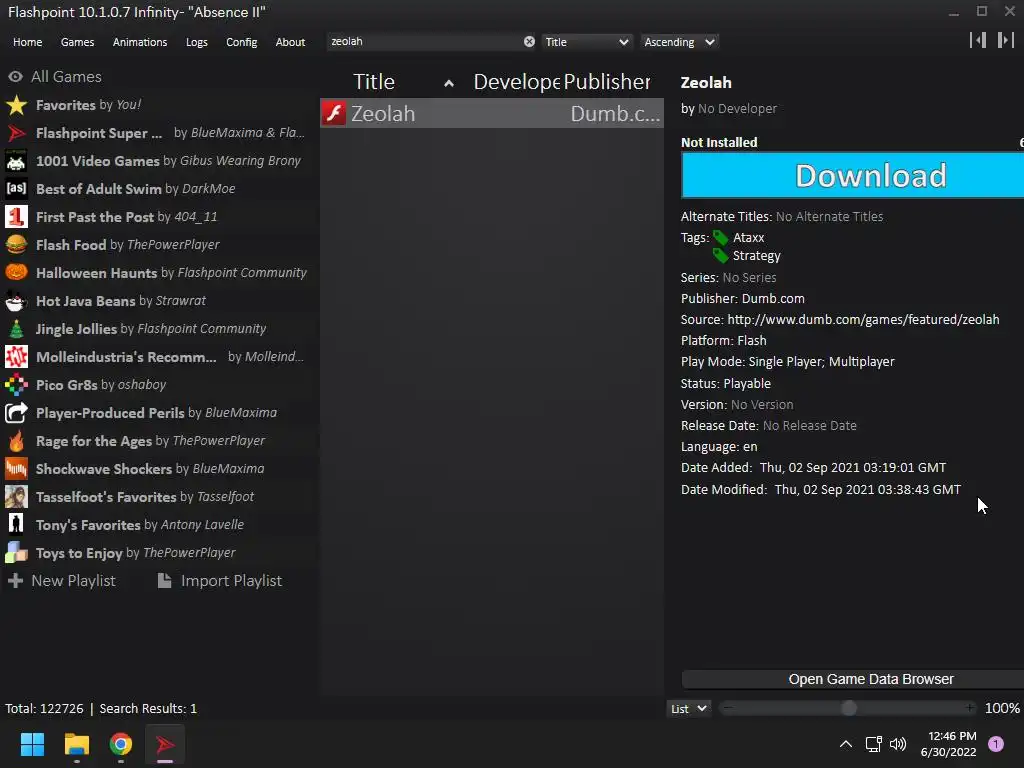Click the Strategy tag icon

tap(721, 256)
